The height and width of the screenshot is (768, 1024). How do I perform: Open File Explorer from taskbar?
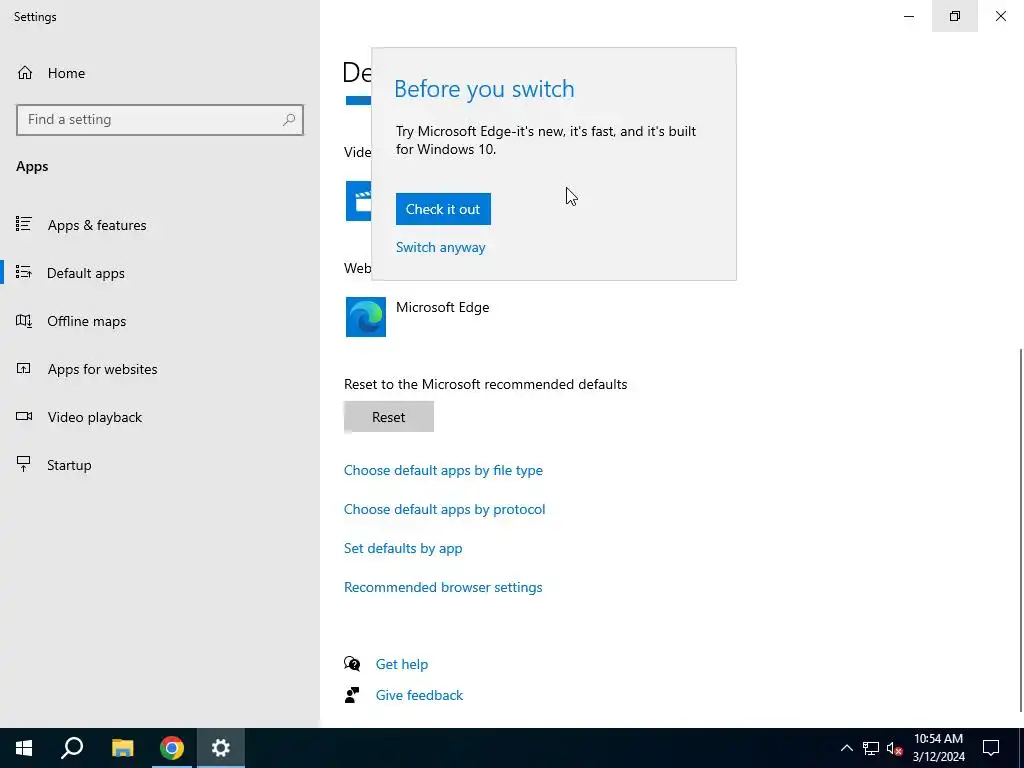122,748
